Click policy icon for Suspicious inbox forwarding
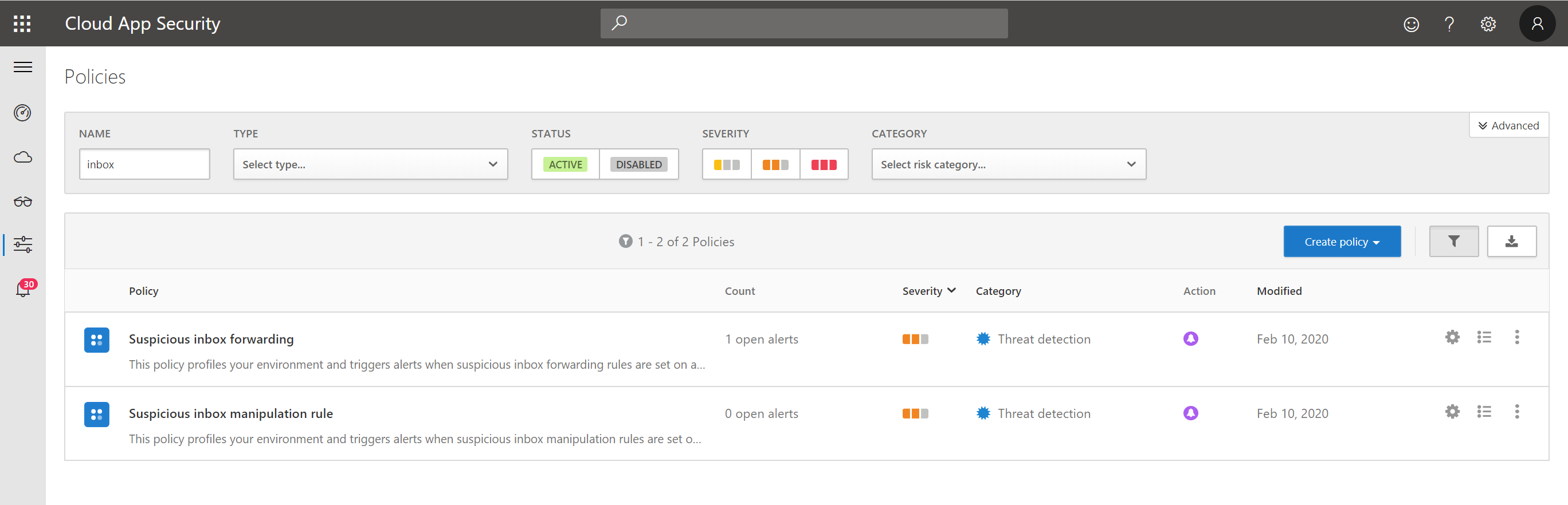The height and width of the screenshot is (505, 1568). pyautogui.click(x=96, y=340)
